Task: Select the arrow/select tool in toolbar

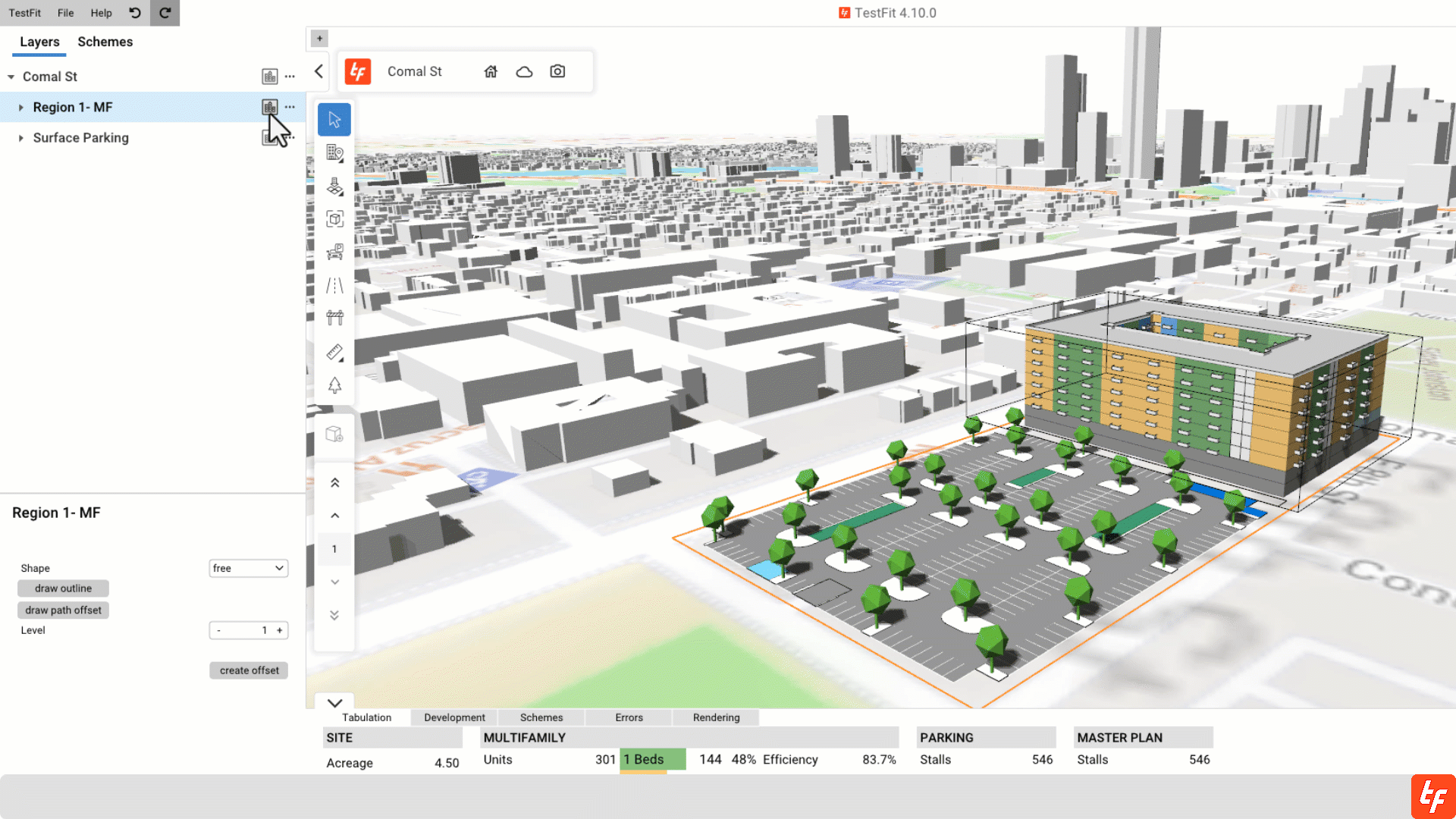Action: tap(335, 119)
